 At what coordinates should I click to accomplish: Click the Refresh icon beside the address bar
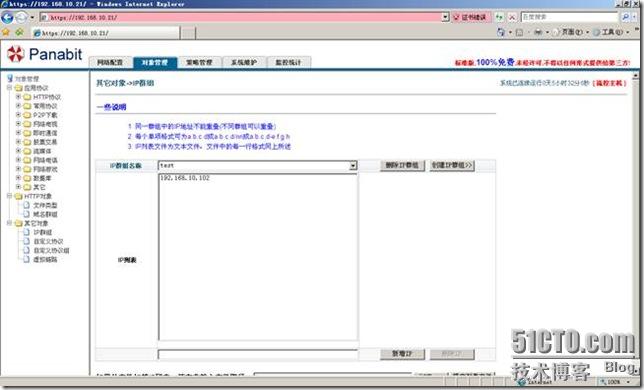(x=499, y=17)
